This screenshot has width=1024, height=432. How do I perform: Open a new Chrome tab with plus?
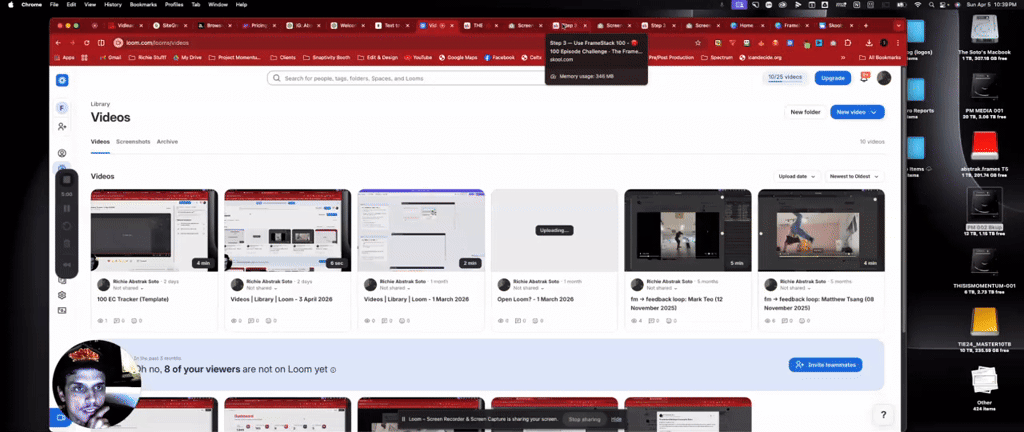tap(866, 25)
